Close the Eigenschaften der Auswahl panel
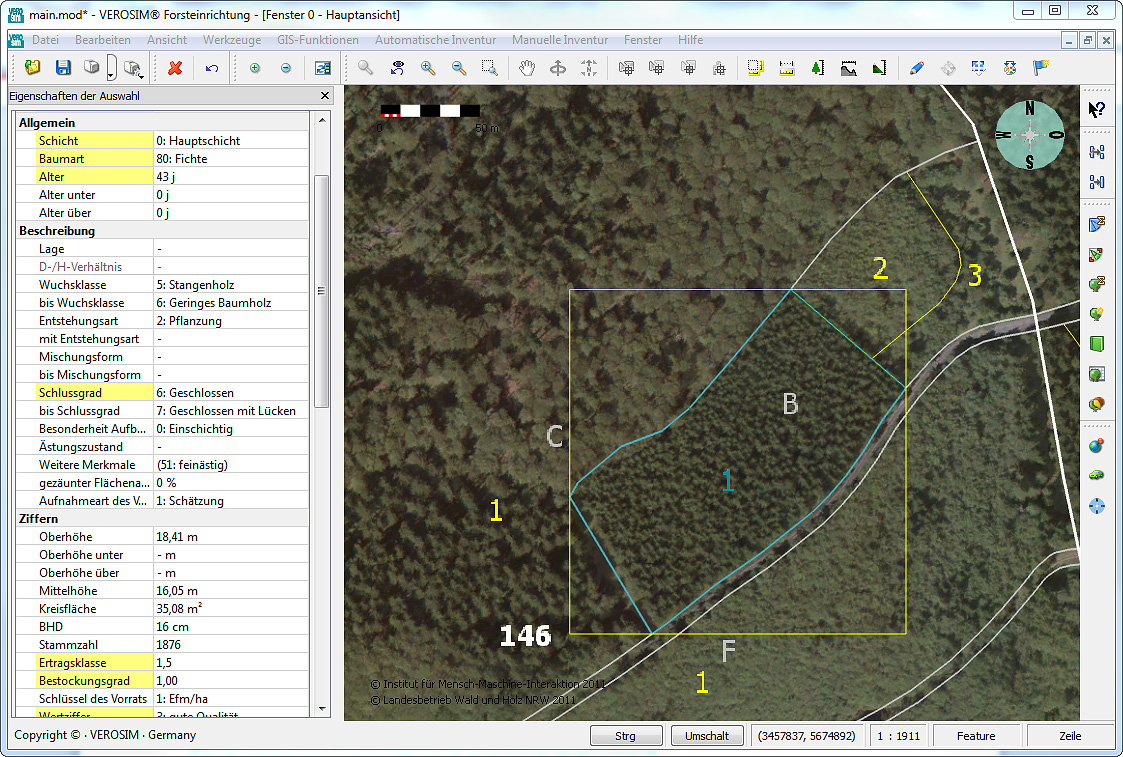 (325, 96)
